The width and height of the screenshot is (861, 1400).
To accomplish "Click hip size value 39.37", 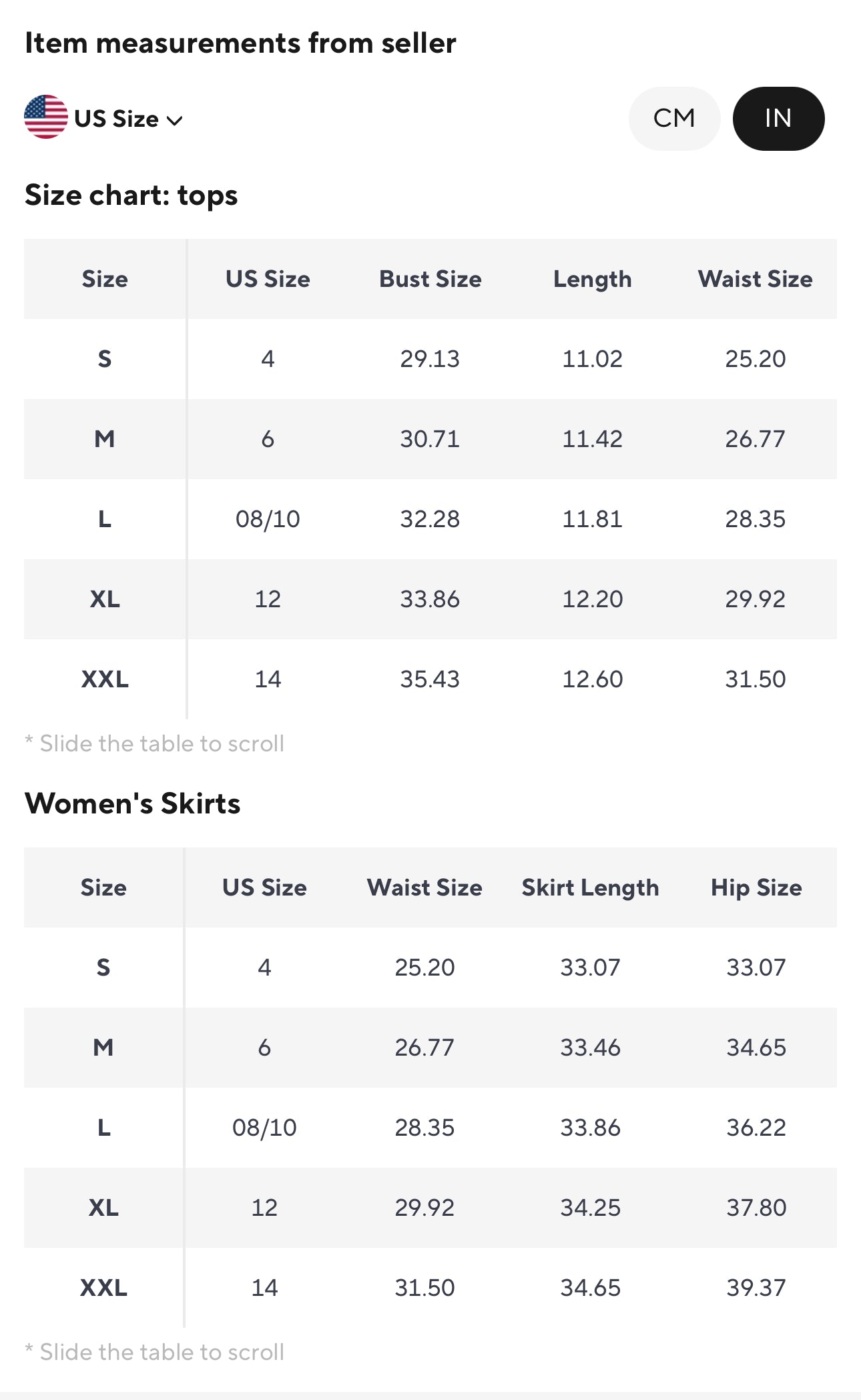I will tap(756, 1288).
